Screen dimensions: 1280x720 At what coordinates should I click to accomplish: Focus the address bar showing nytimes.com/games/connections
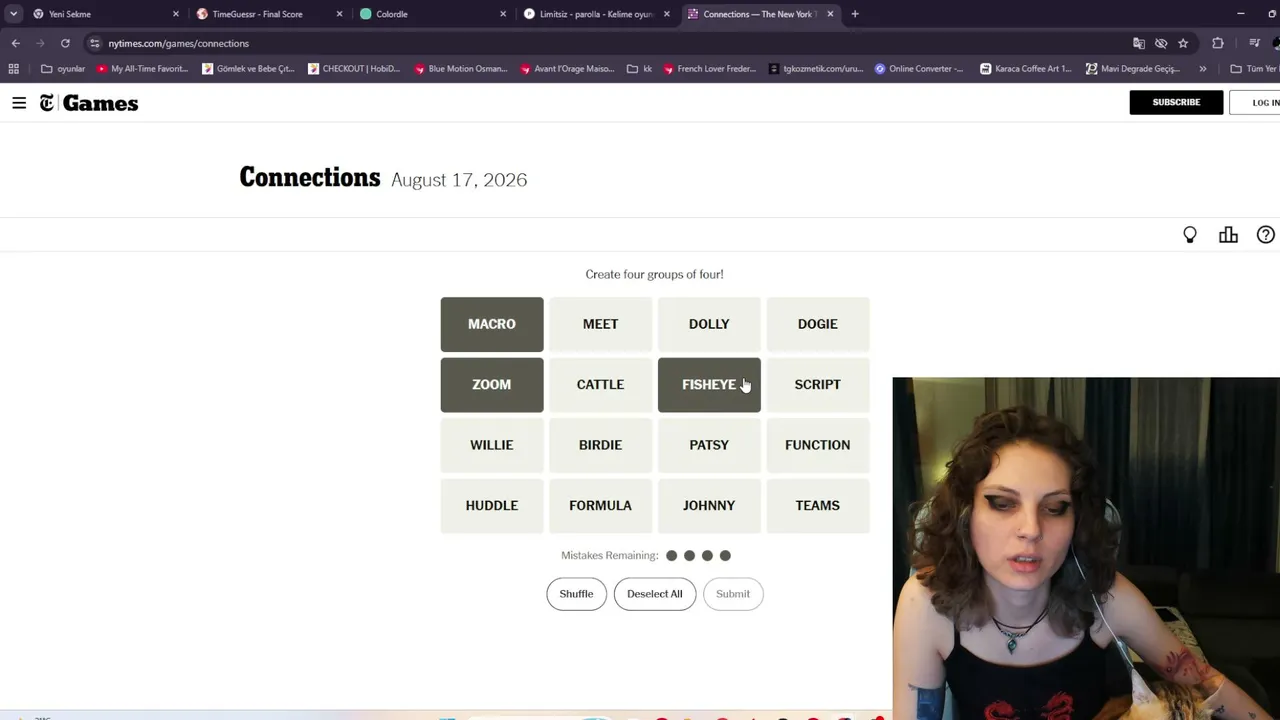coord(610,43)
